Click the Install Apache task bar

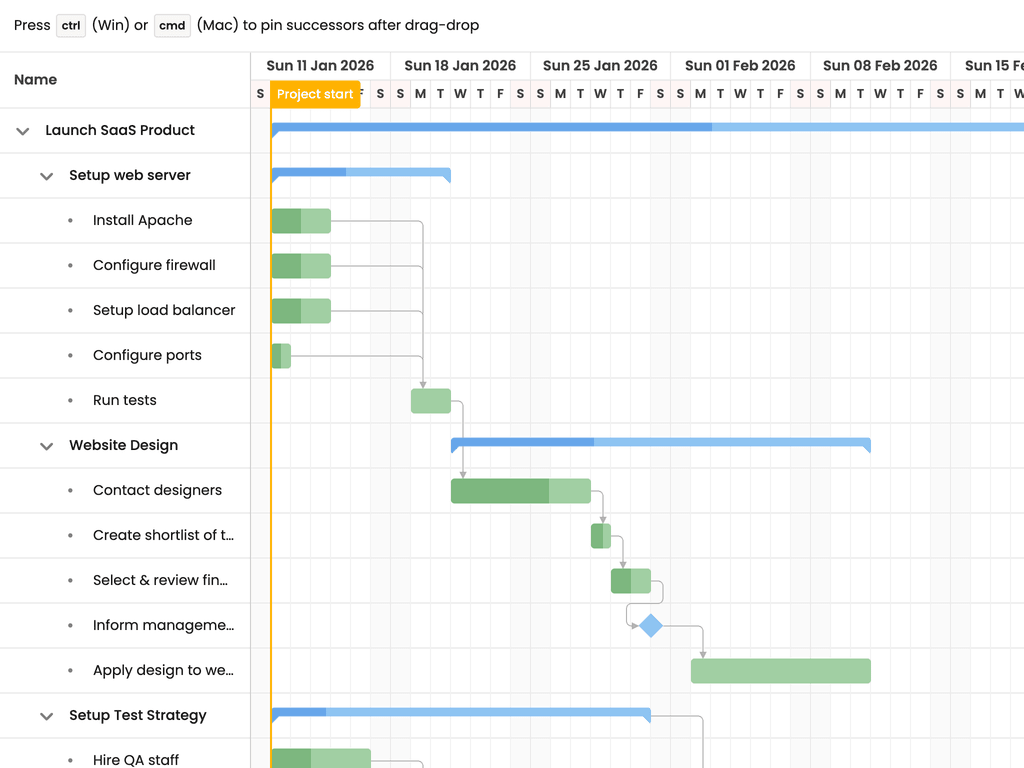(x=301, y=221)
